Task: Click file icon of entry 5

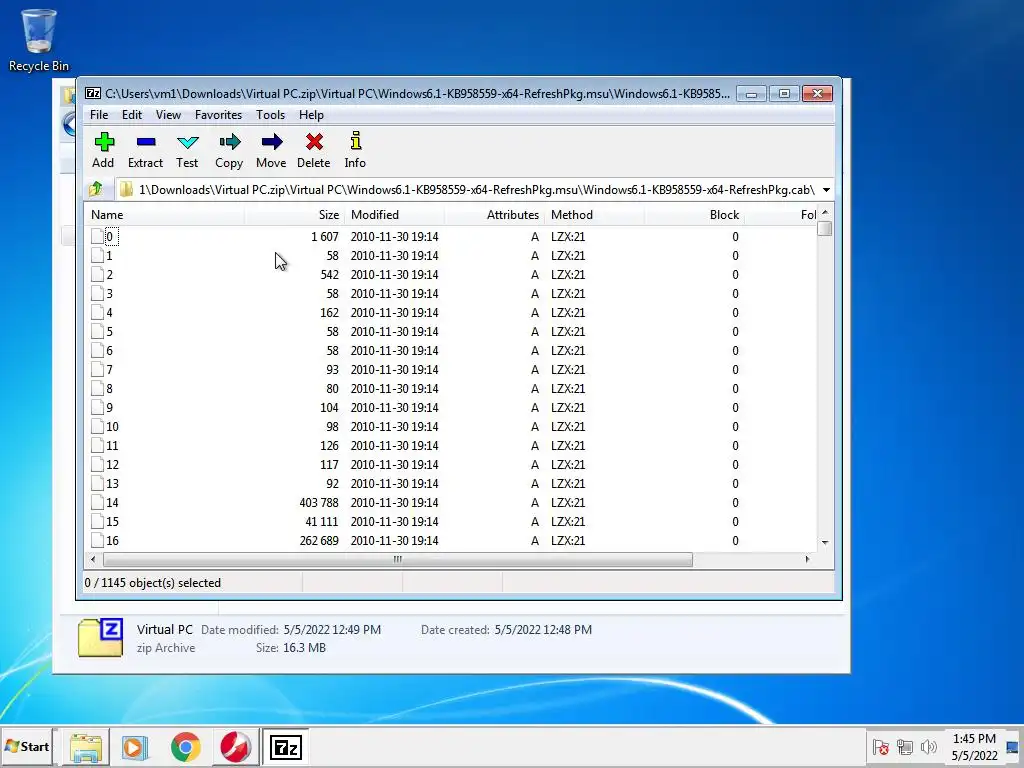Action: 97,331
